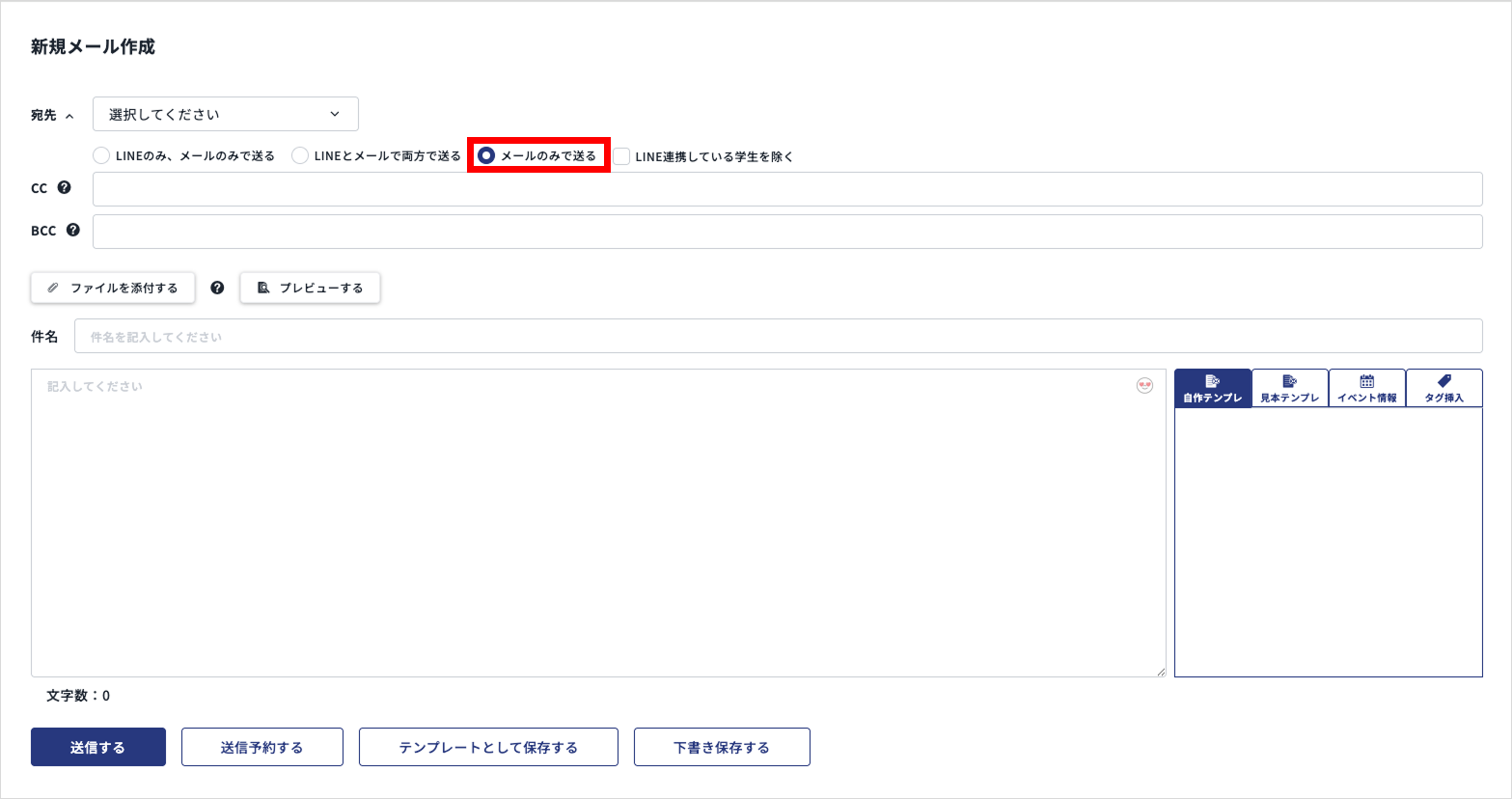
Task: Open the 選択してください recipient dropdown
Action: tap(225, 114)
